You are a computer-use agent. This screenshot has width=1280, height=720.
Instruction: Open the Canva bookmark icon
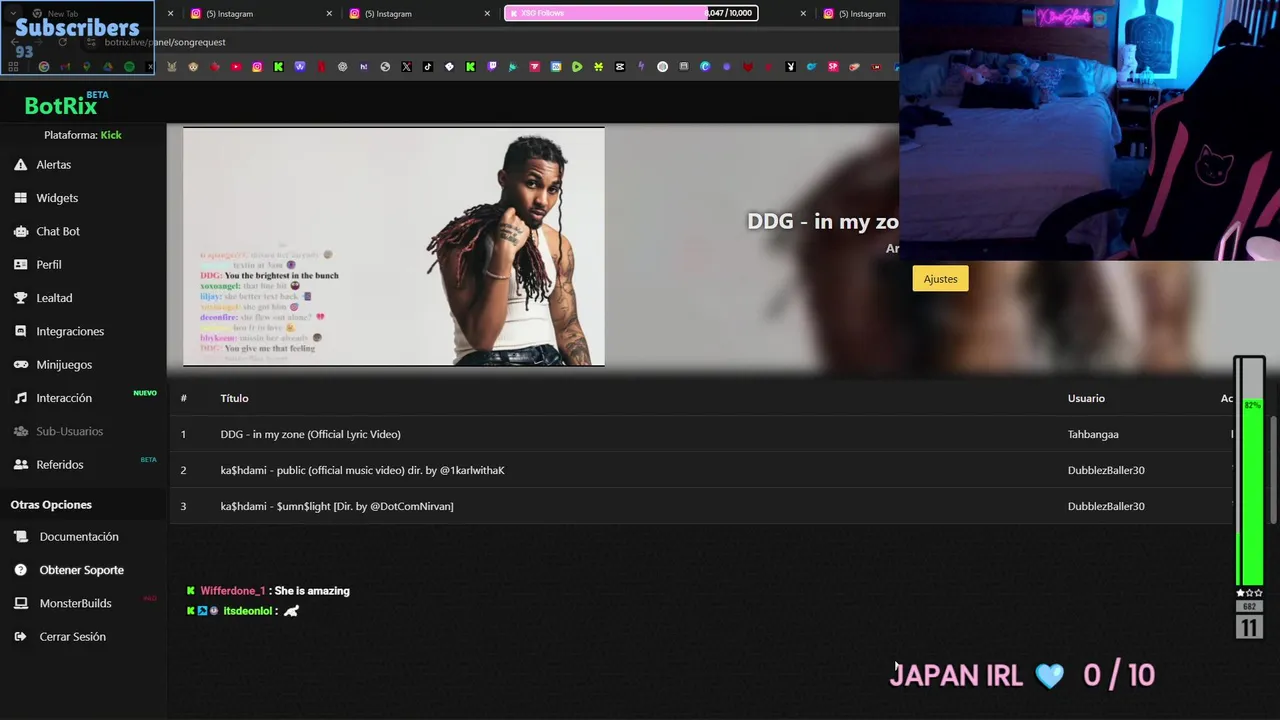[x=705, y=67]
